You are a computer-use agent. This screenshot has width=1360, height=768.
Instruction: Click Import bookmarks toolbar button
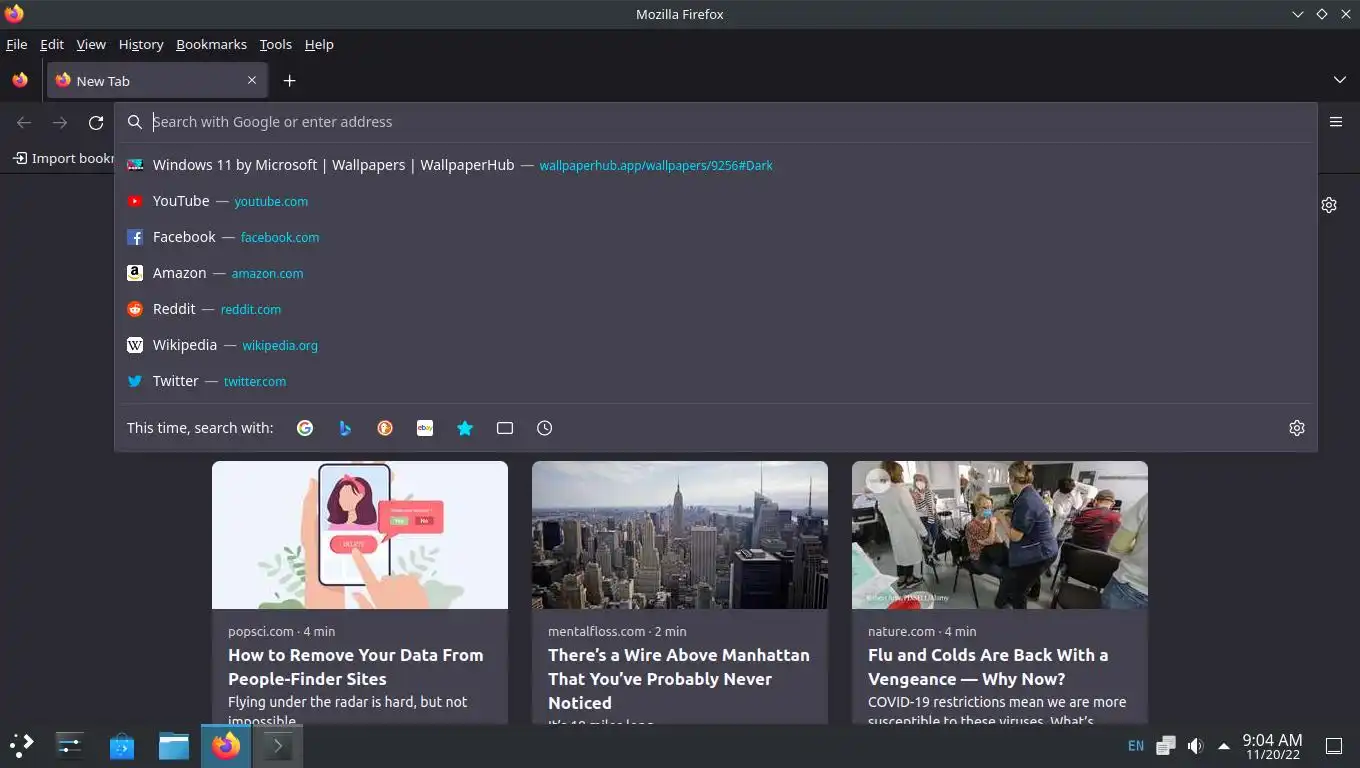[63, 158]
